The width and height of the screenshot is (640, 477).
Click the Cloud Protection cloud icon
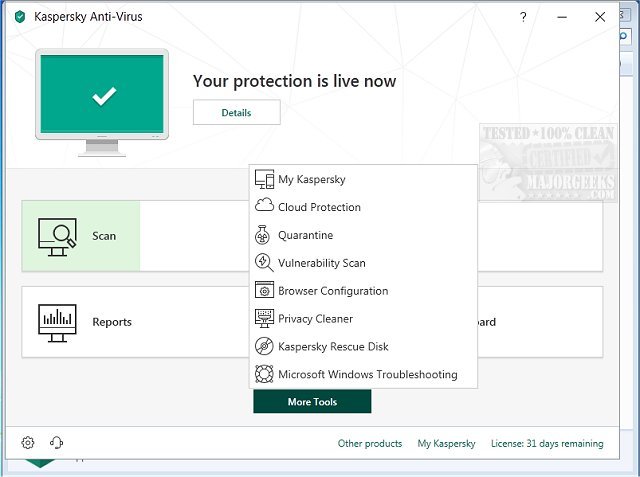(x=264, y=205)
